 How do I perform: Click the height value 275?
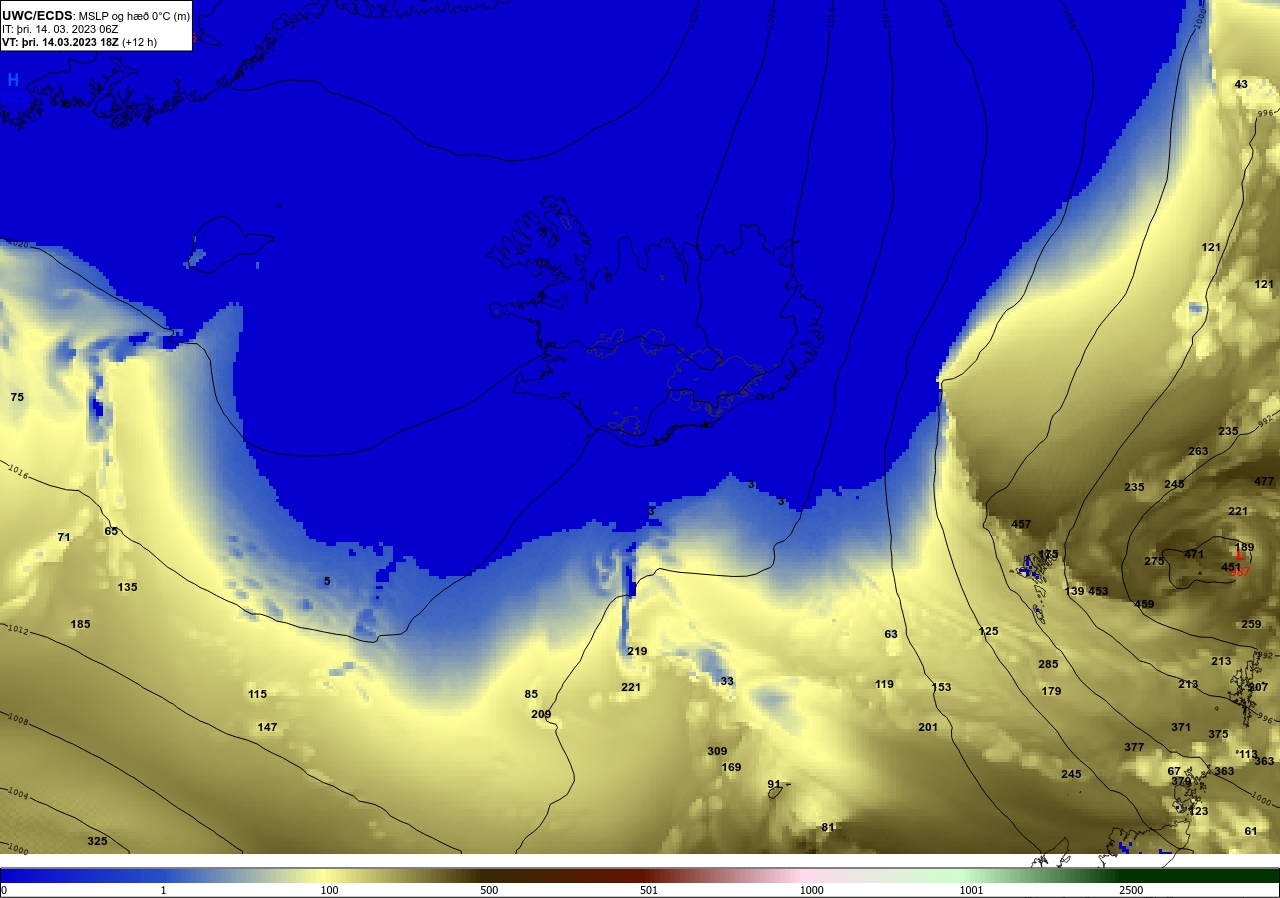coord(1154,561)
